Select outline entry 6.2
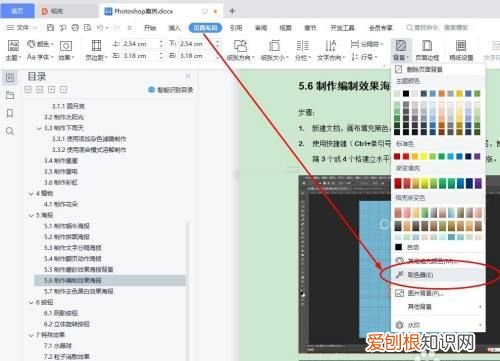This screenshot has height=361, width=500. click(x=67, y=324)
